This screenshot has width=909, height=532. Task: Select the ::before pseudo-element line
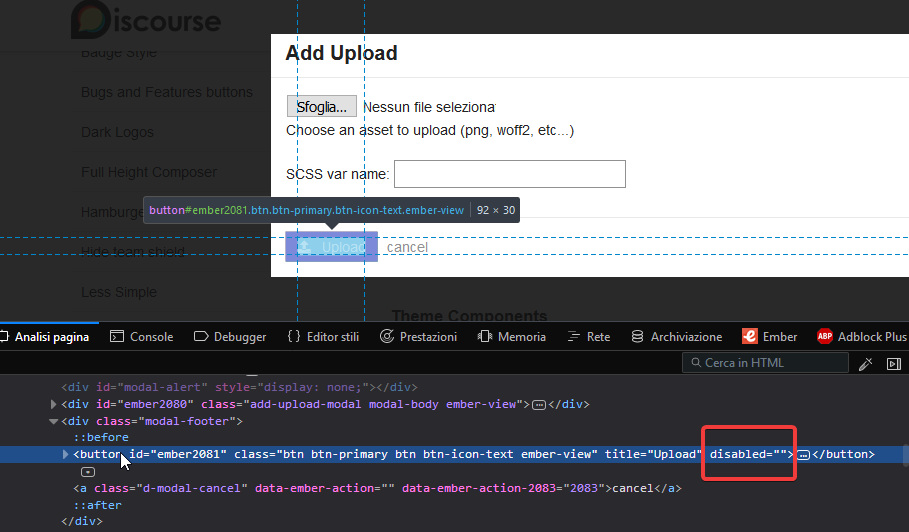(x=101, y=438)
